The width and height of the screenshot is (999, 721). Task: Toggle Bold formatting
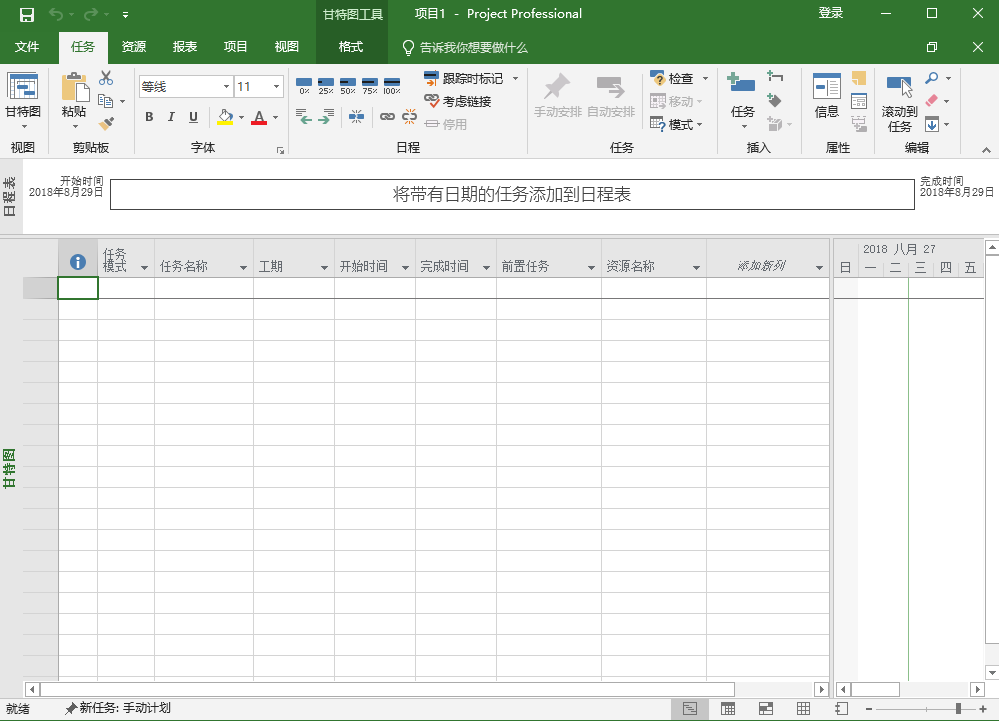click(x=149, y=117)
